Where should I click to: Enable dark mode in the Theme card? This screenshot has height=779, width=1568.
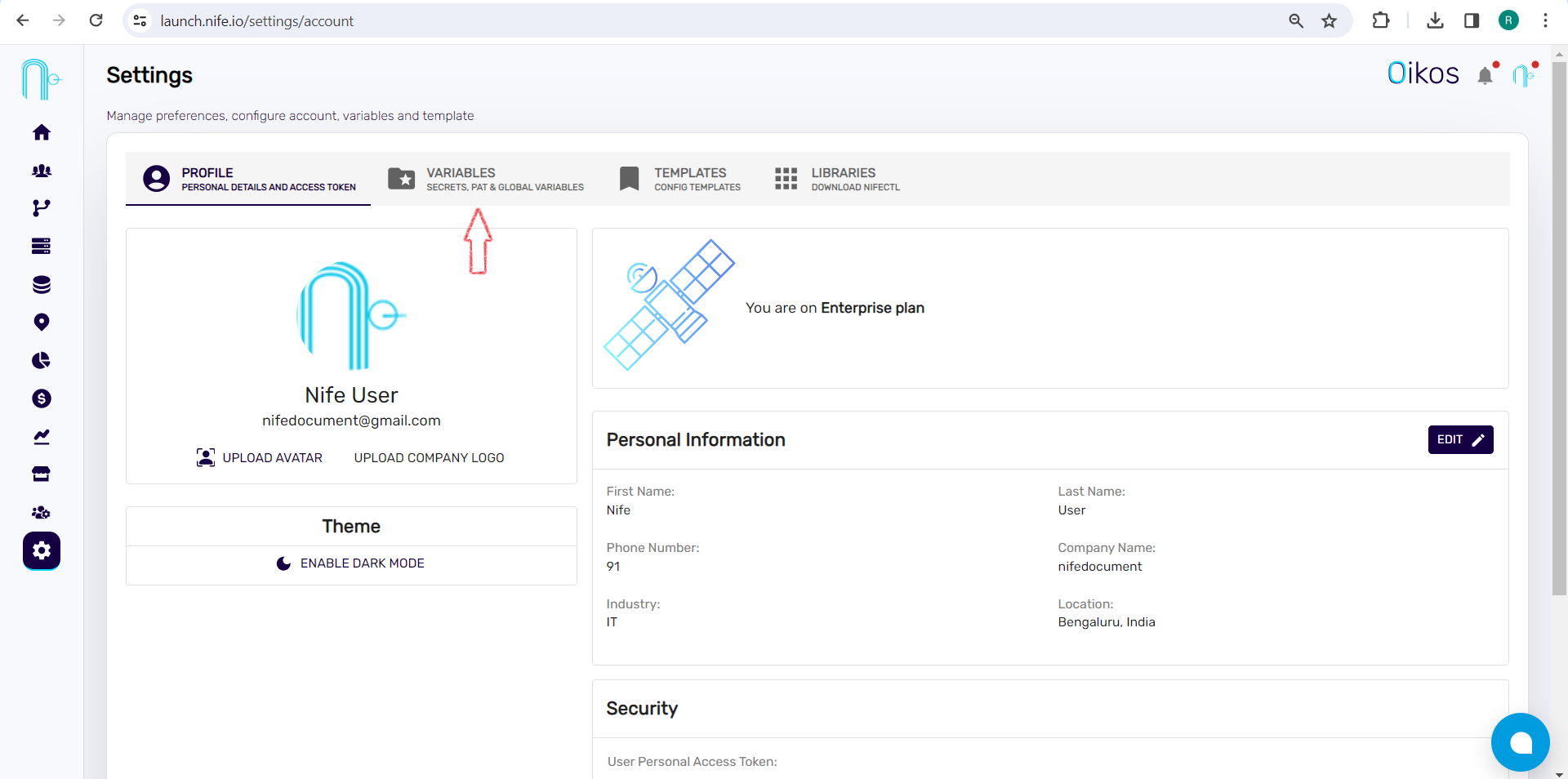pyautogui.click(x=350, y=563)
